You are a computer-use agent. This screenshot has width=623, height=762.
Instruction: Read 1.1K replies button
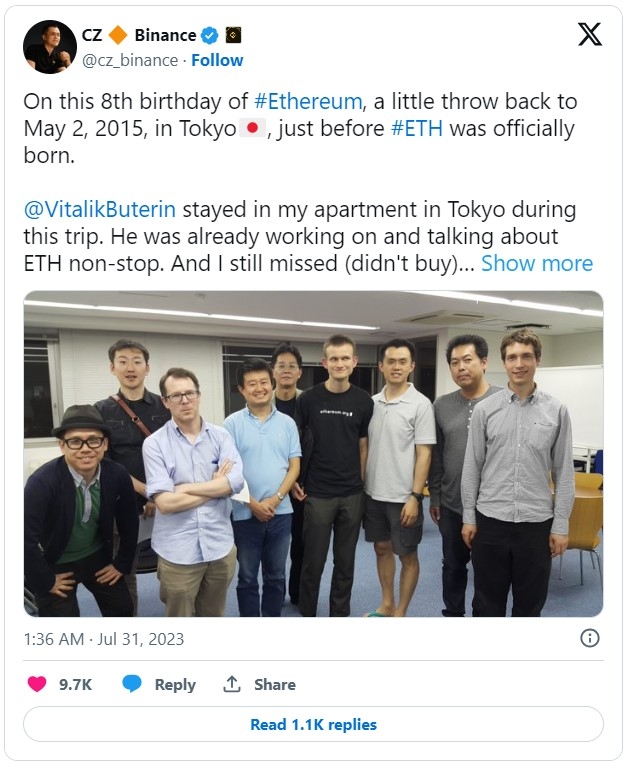pyautogui.click(x=313, y=724)
